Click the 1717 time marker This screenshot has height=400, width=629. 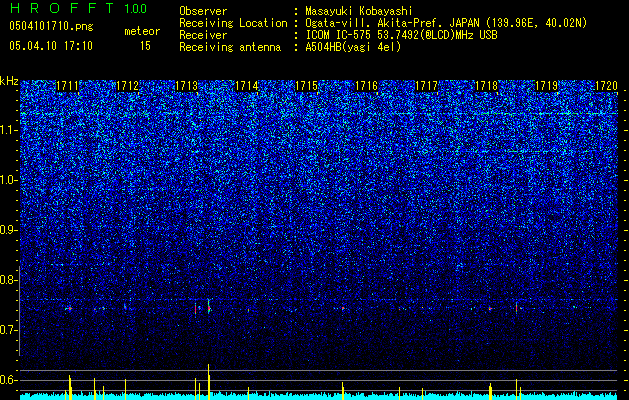point(426,86)
